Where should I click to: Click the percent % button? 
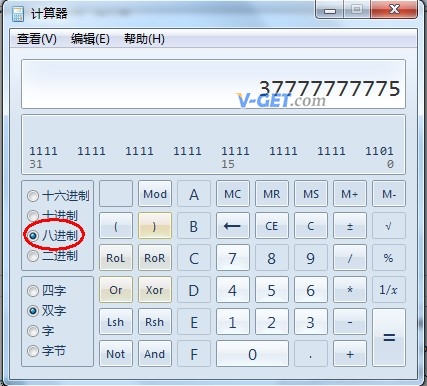click(389, 258)
